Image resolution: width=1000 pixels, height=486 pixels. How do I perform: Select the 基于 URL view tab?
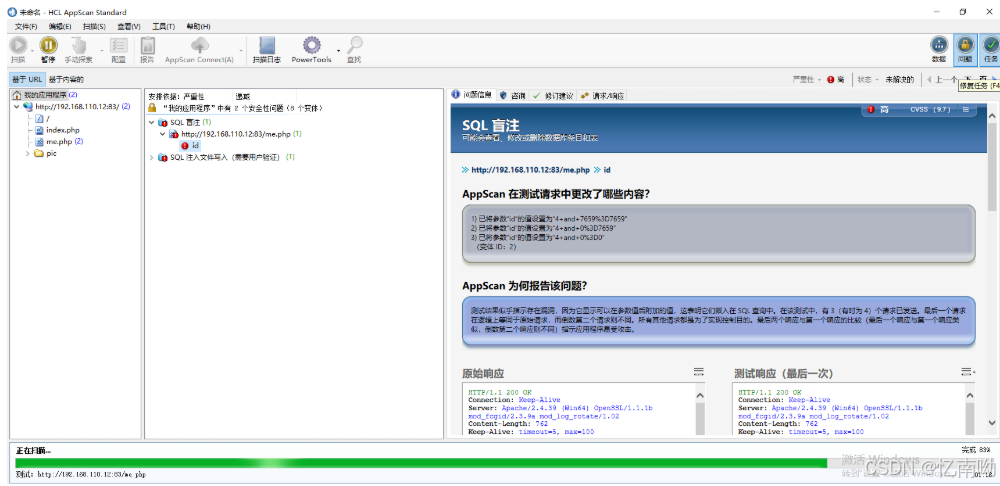(26, 80)
